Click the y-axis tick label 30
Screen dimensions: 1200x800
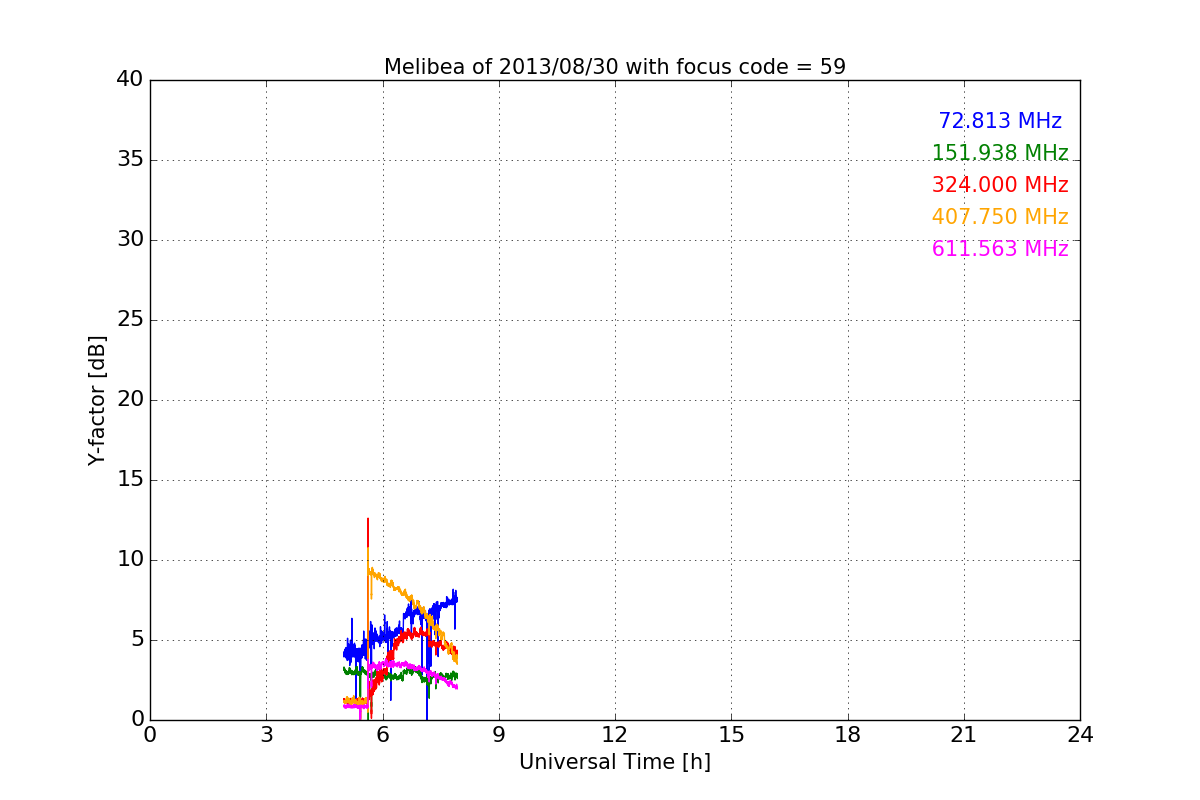130,240
